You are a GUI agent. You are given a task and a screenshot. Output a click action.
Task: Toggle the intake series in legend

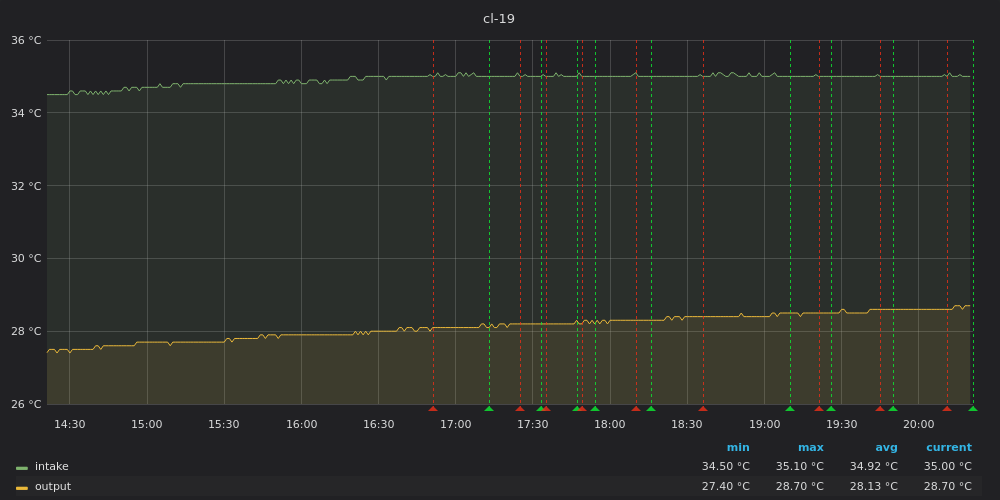click(52, 467)
